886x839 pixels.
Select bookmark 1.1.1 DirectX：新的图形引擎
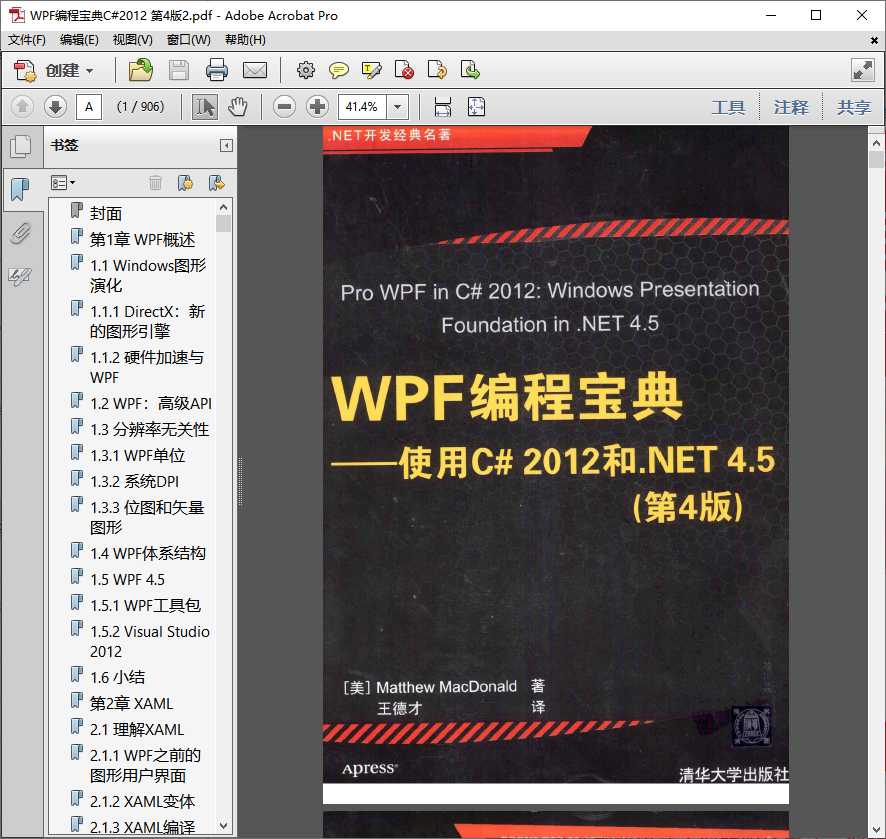[147, 321]
